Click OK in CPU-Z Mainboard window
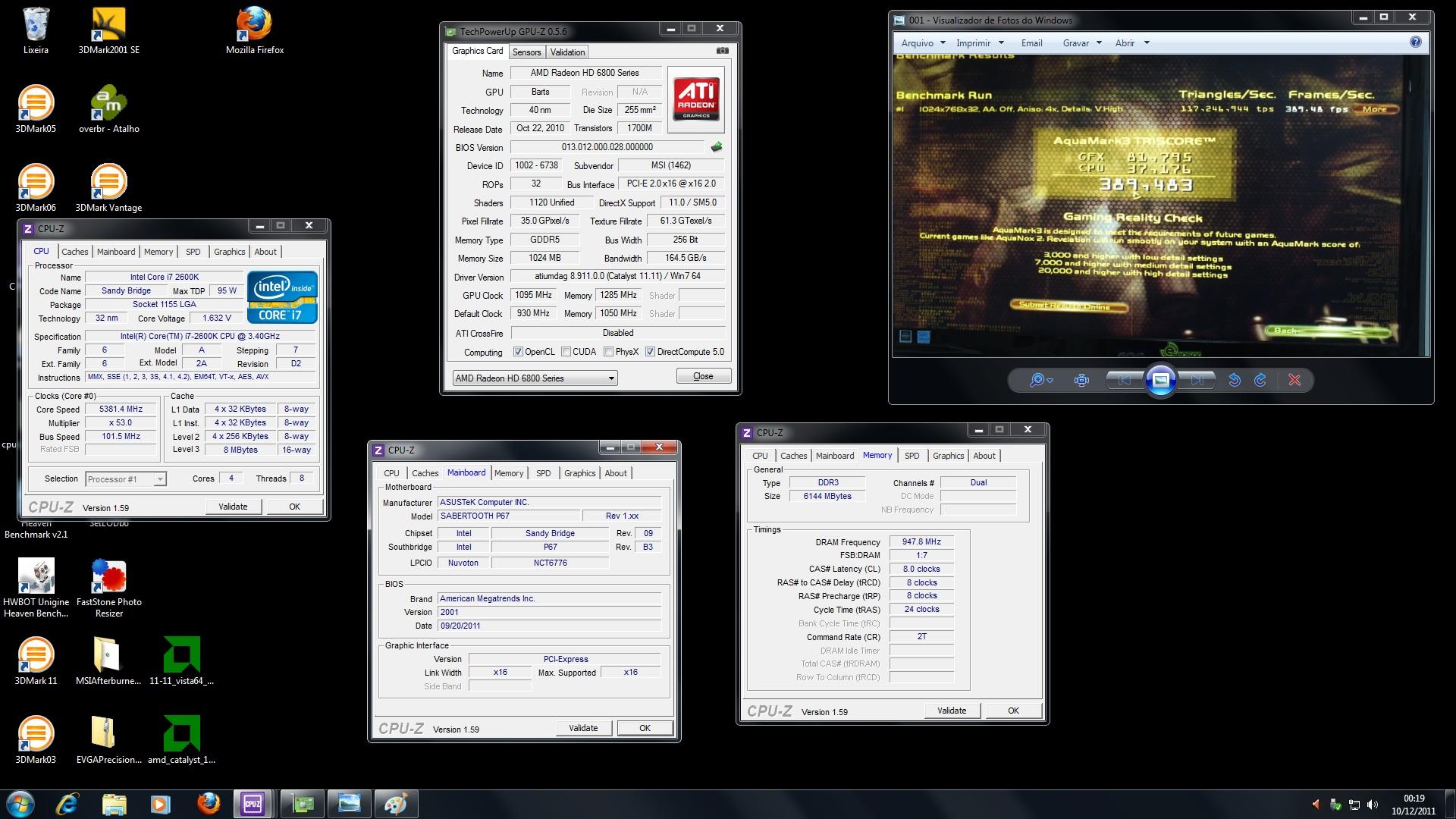Screen dimensions: 1456x819 (645, 728)
